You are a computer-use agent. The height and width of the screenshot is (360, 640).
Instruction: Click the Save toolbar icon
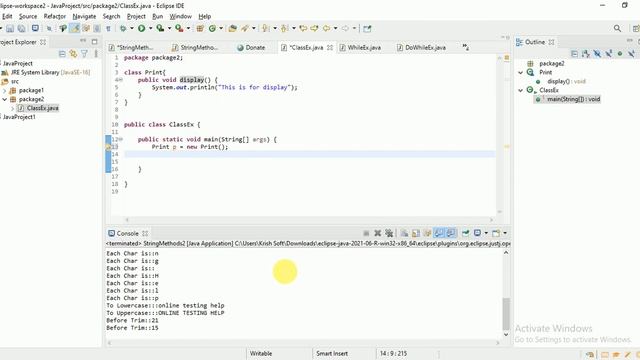10,29
